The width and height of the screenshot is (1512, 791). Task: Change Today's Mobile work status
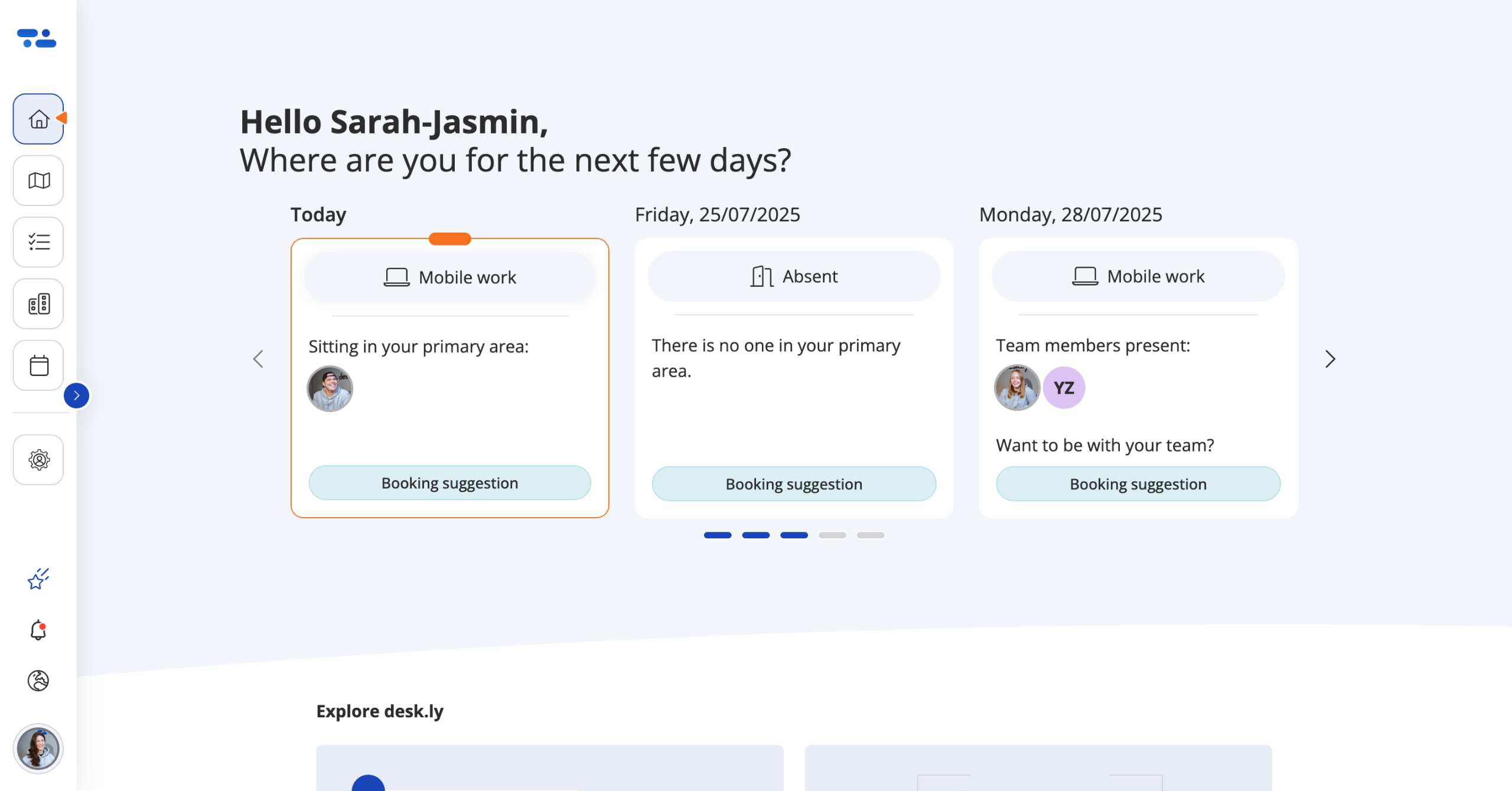coord(449,277)
